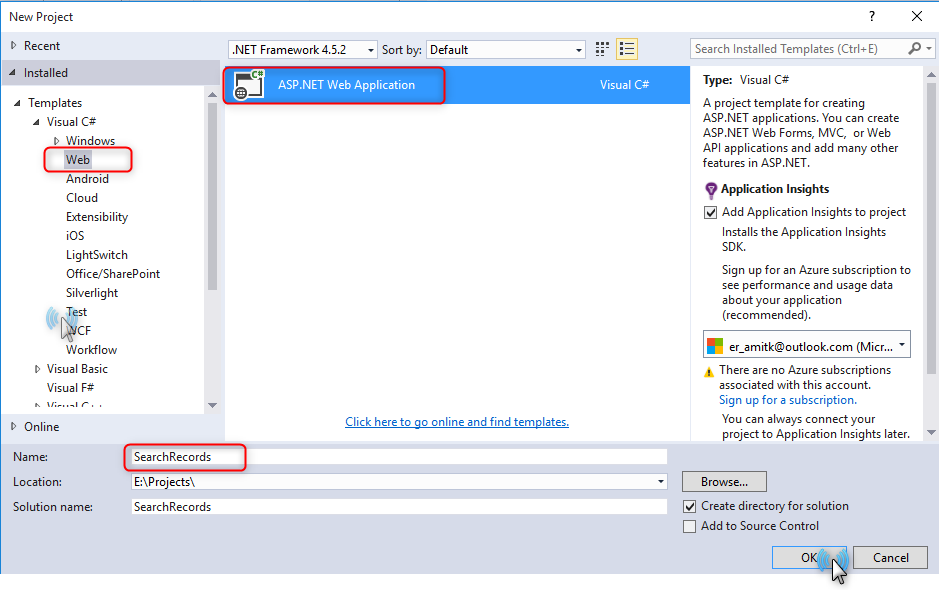This screenshot has height=590, width=939.
Task: Click the search magnifier icon
Action: [x=914, y=49]
